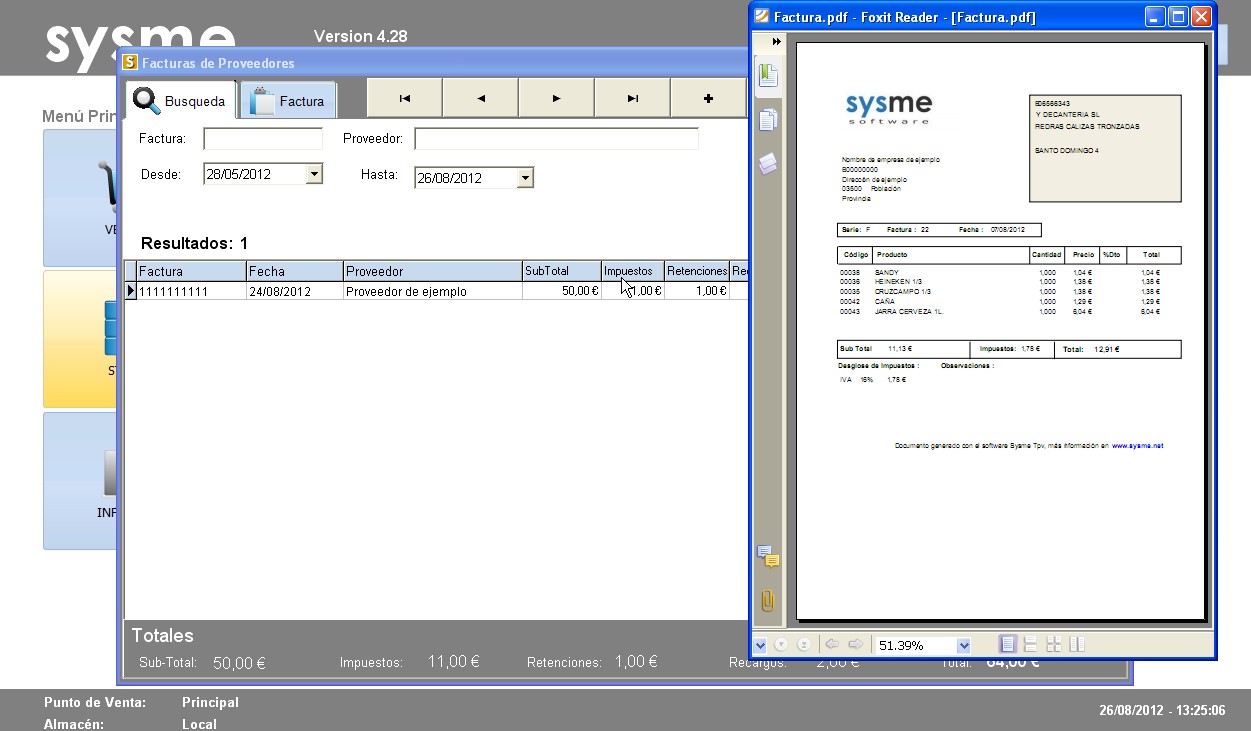Click 'Principal' Punto de Venta value
This screenshot has width=1251, height=731.
(210, 703)
